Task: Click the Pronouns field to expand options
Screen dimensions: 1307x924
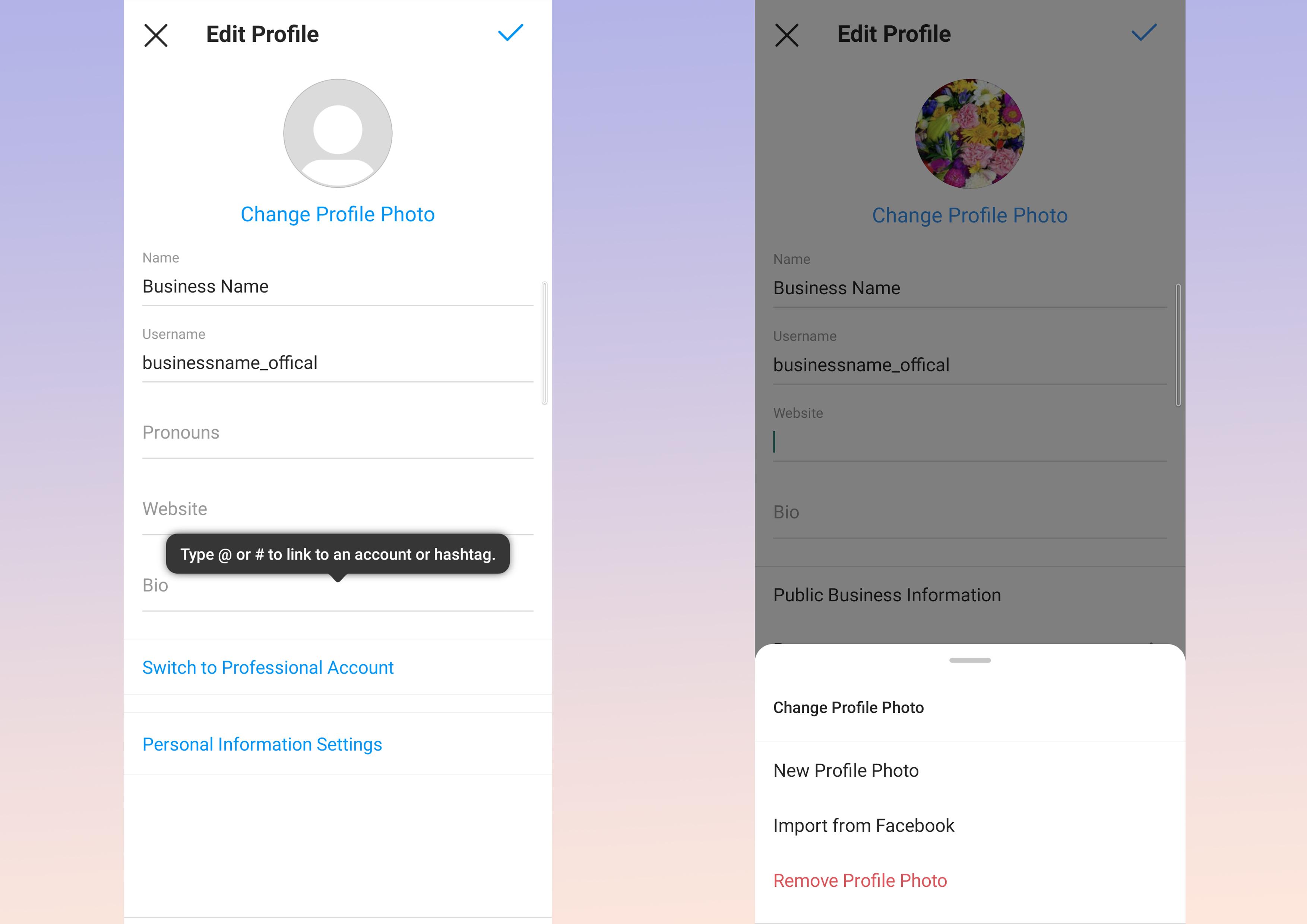Action: 337,431
